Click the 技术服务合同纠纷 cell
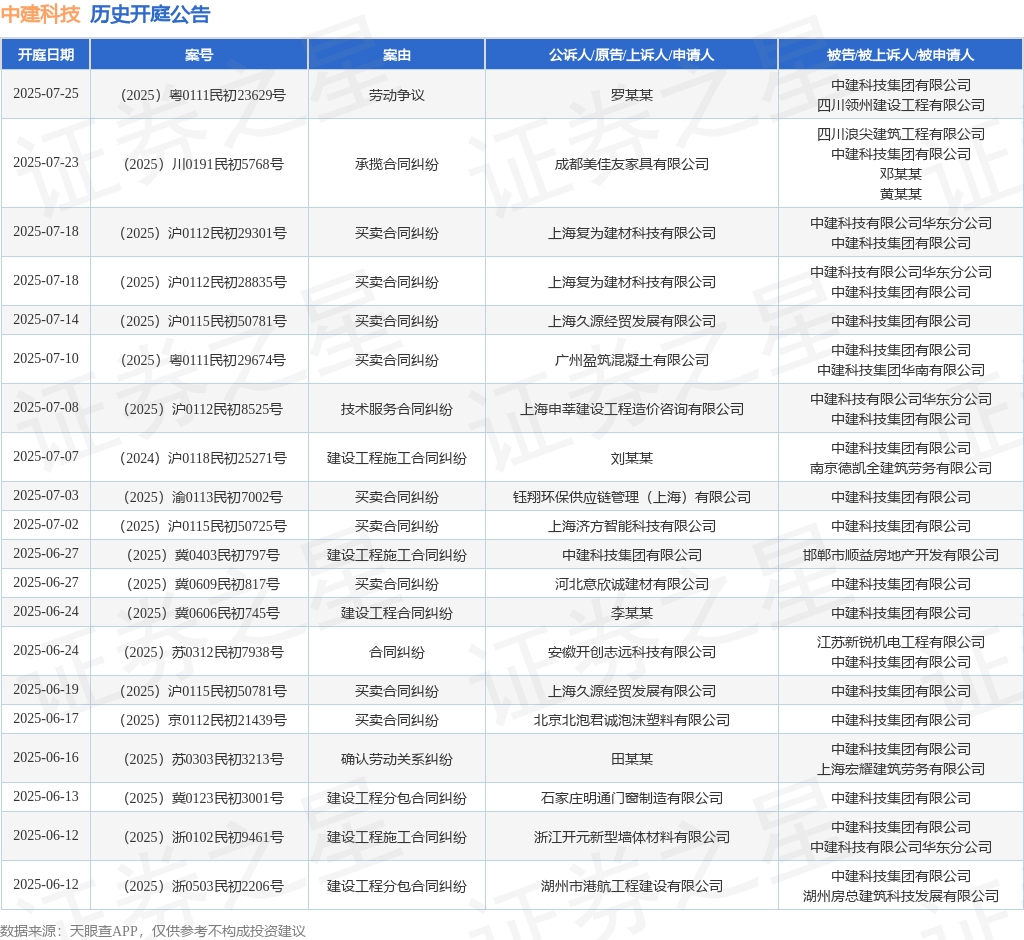 click(x=396, y=409)
